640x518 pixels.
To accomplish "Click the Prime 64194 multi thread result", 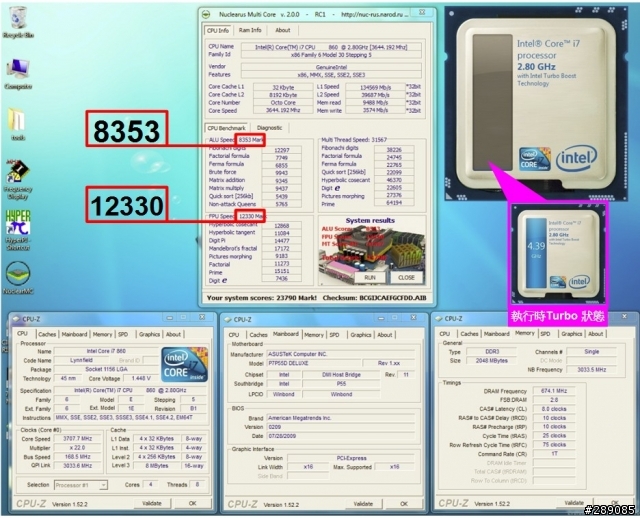I will tap(394, 203).
